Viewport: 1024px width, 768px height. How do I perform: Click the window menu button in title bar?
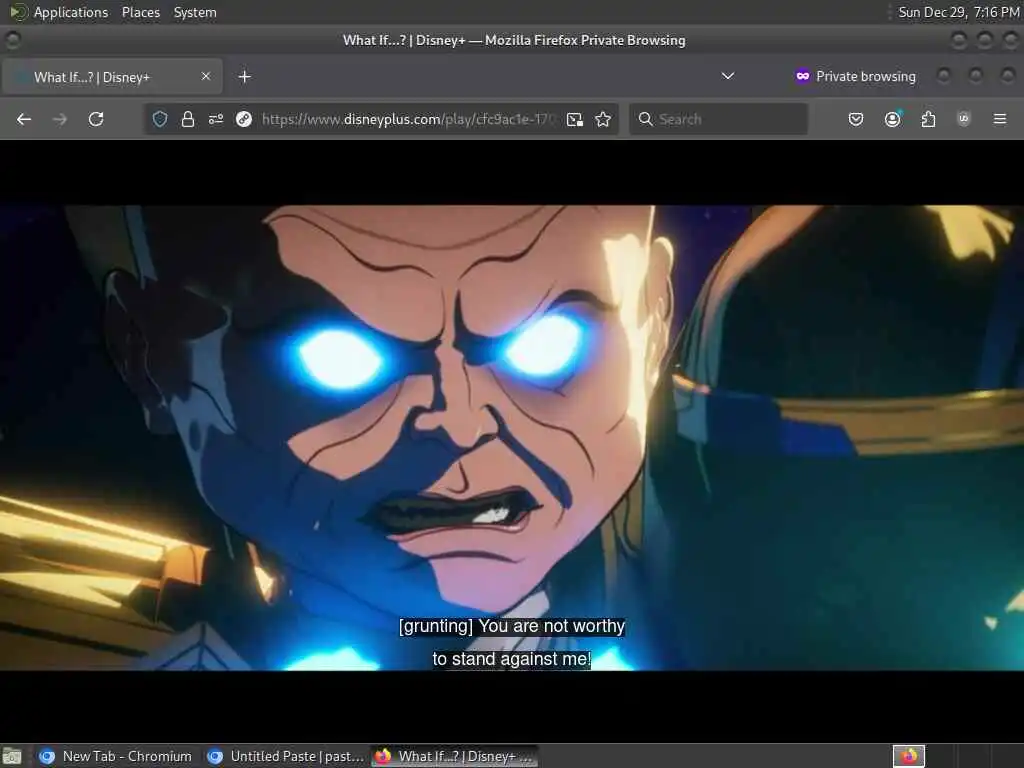click(12, 40)
